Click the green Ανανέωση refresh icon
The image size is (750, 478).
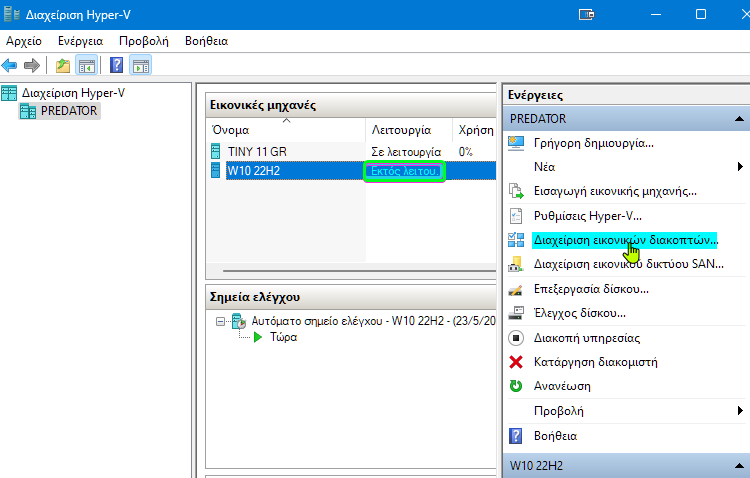(516, 386)
